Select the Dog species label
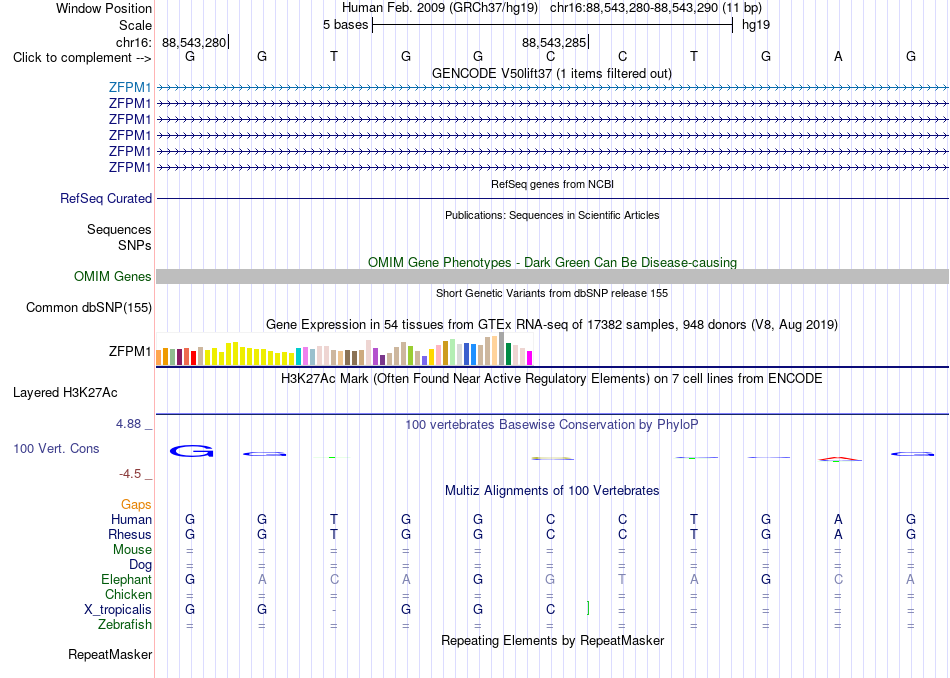This screenshot has width=950, height=678. pyautogui.click(x=140, y=565)
